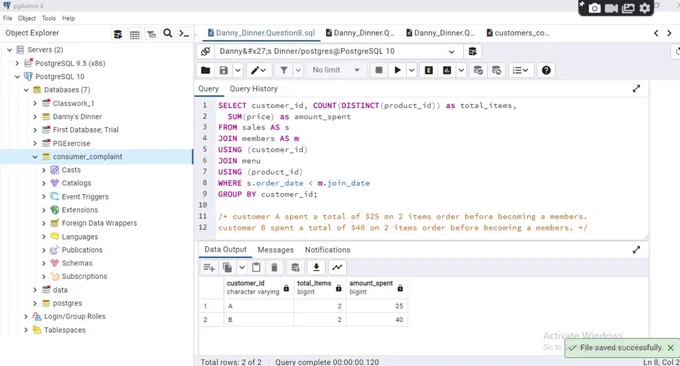Open the PSQL tool terminal icon

pyautogui.click(x=184, y=33)
